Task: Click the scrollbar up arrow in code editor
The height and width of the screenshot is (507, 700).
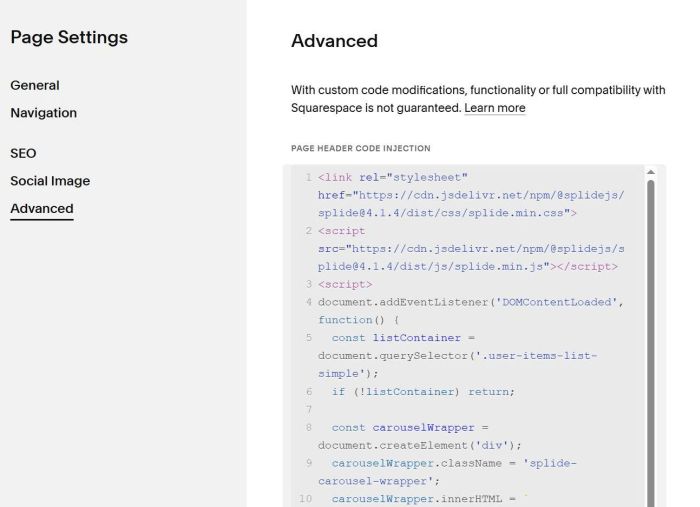Action: [651, 172]
